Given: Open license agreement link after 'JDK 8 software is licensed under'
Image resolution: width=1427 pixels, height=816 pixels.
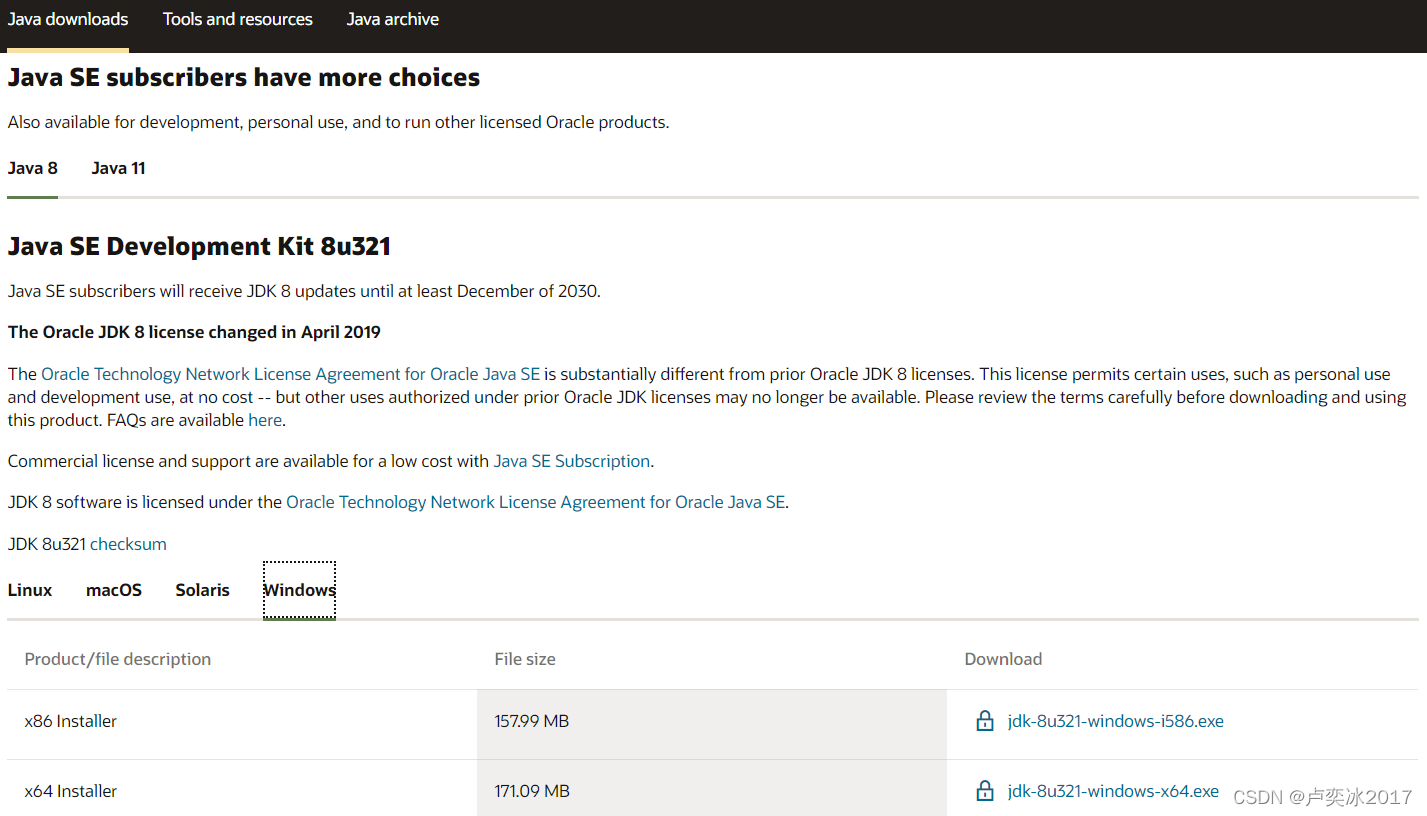Looking at the screenshot, I should pyautogui.click(x=535, y=502).
